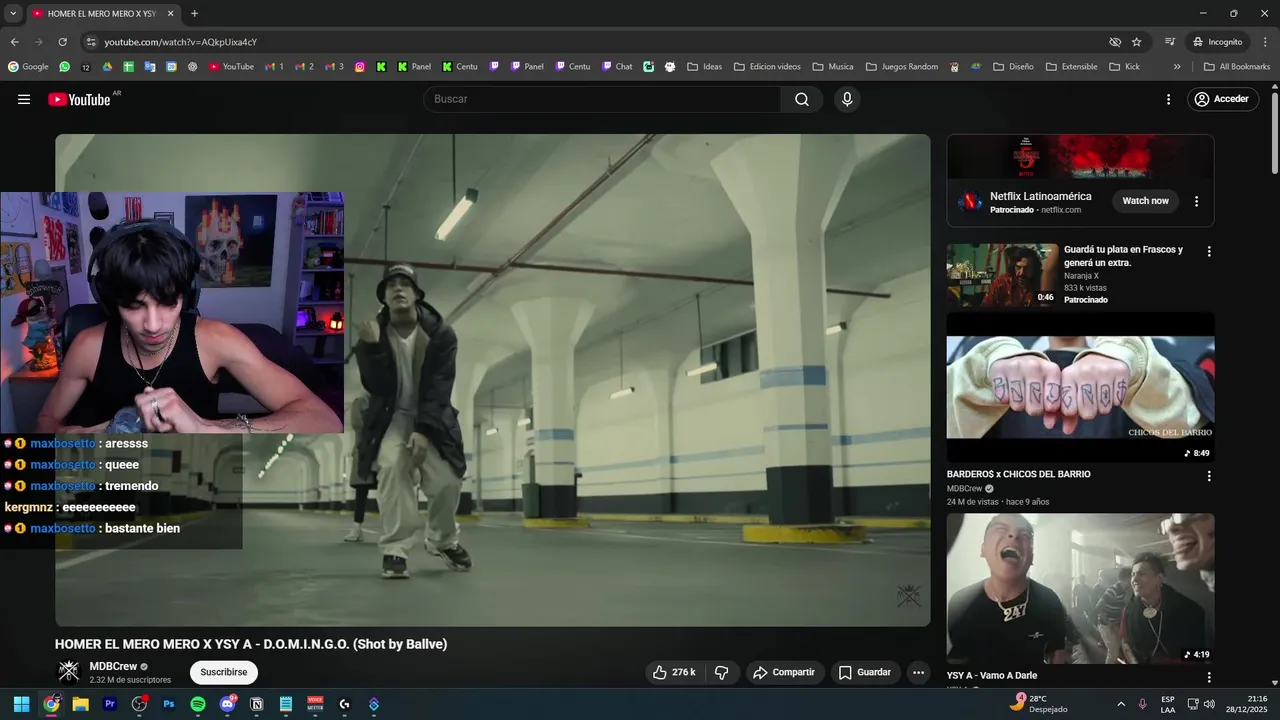Image resolution: width=1280 pixels, height=720 pixels.
Task: Bookmark this page with star icon
Action: coord(1136,42)
